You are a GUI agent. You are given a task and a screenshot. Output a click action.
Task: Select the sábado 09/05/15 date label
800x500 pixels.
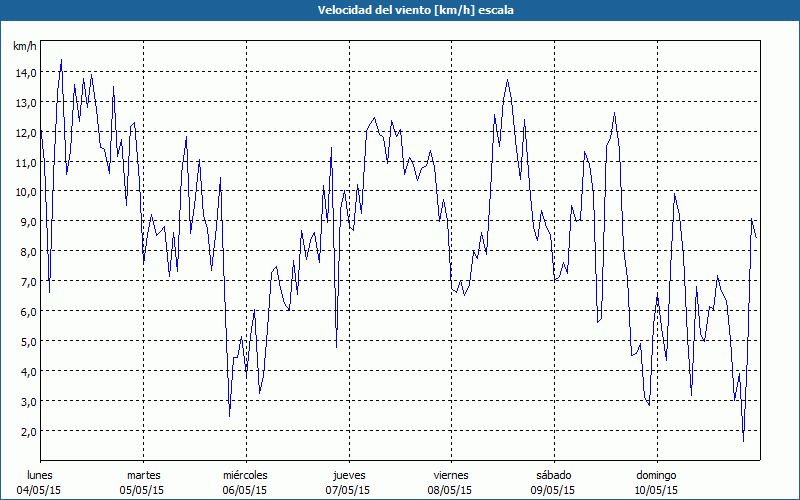pyautogui.click(x=553, y=483)
